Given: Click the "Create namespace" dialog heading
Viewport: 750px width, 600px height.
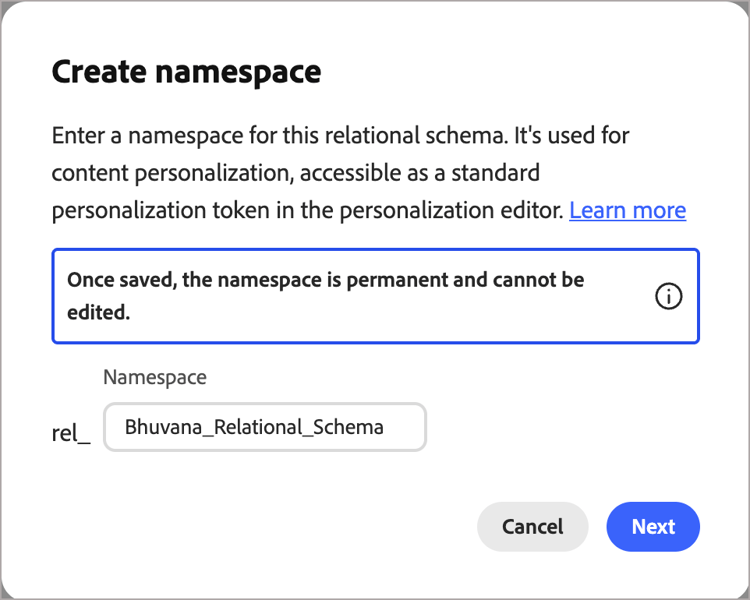Looking at the screenshot, I should tap(186, 72).
